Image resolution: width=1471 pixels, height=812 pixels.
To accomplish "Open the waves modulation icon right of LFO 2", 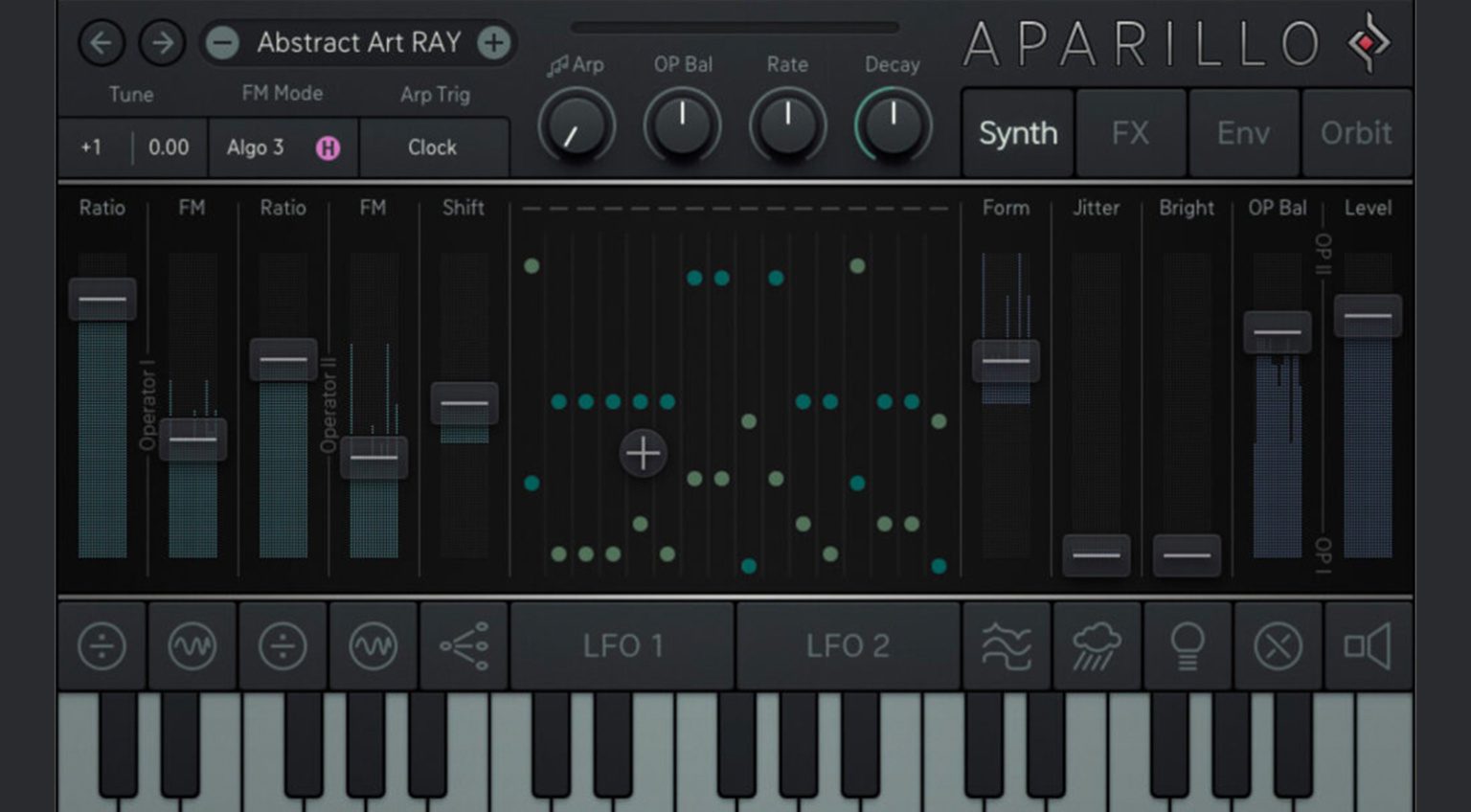I will click(x=1007, y=646).
